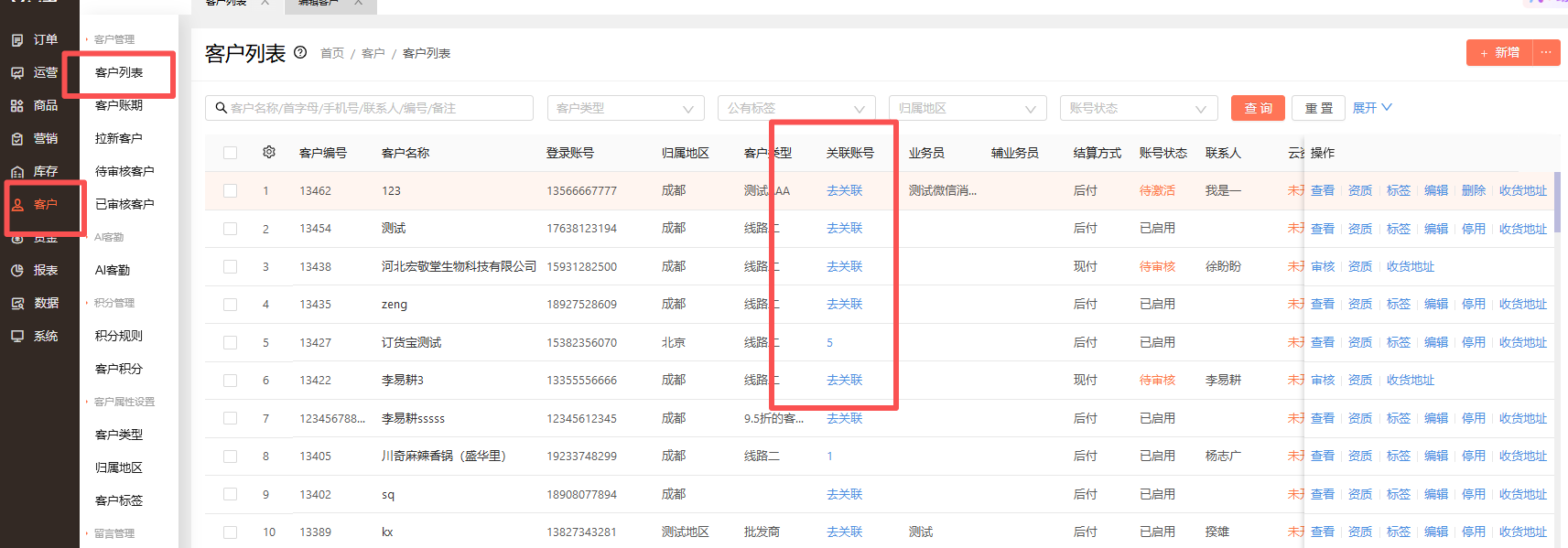Open the more options ellipsis beside 新增

pos(1546,52)
